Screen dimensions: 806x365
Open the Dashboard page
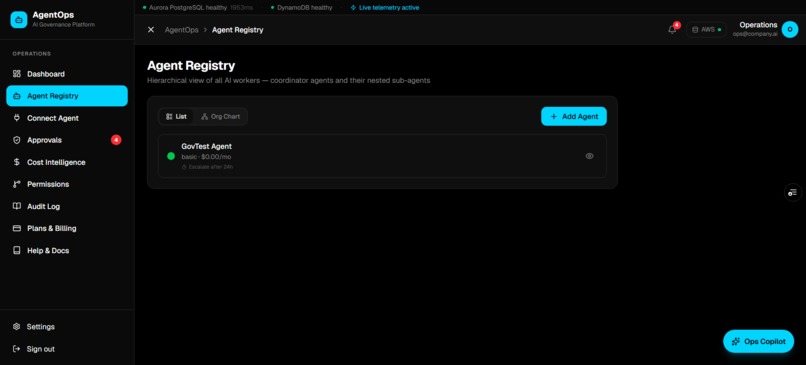click(67, 74)
